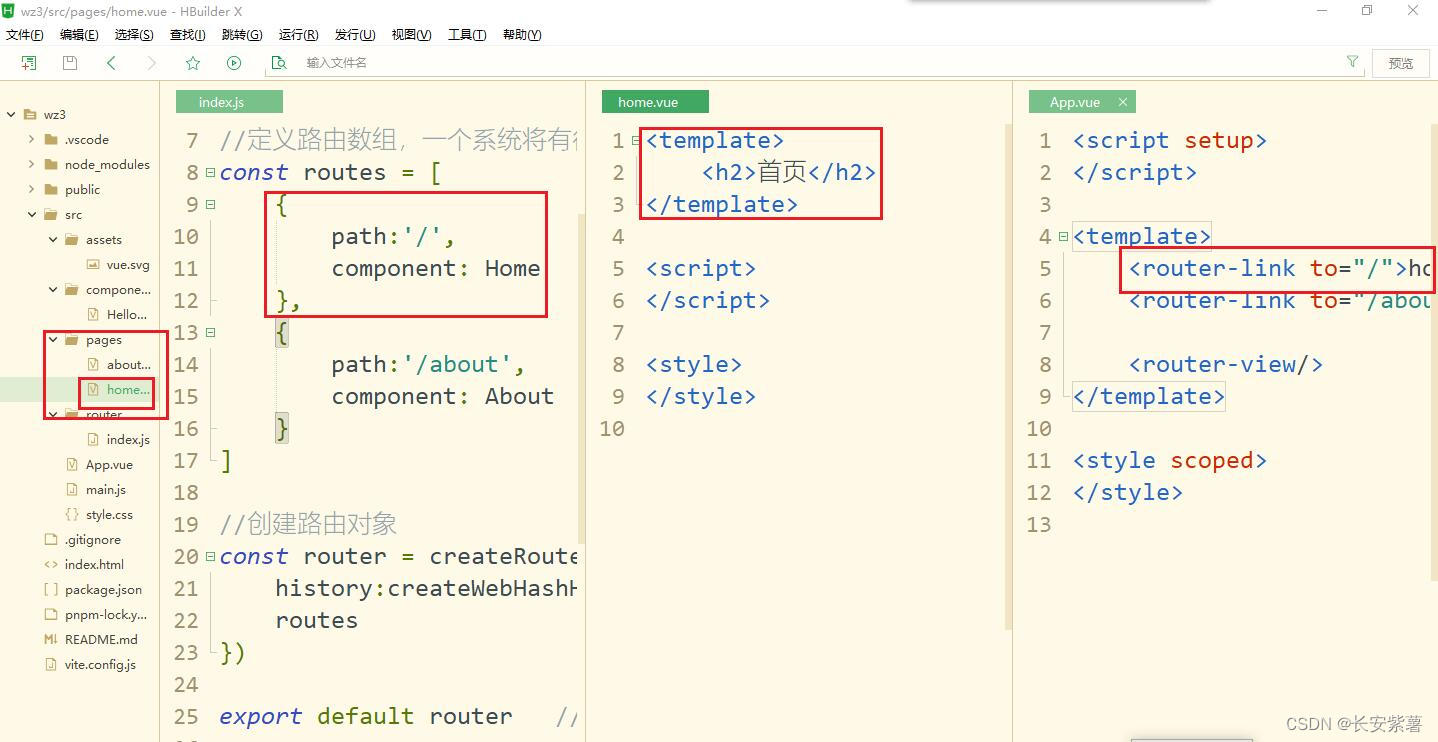This screenshot has height=742, width=1438.
Task: Fold the routes array at line 8
Action: pos(210,173)
